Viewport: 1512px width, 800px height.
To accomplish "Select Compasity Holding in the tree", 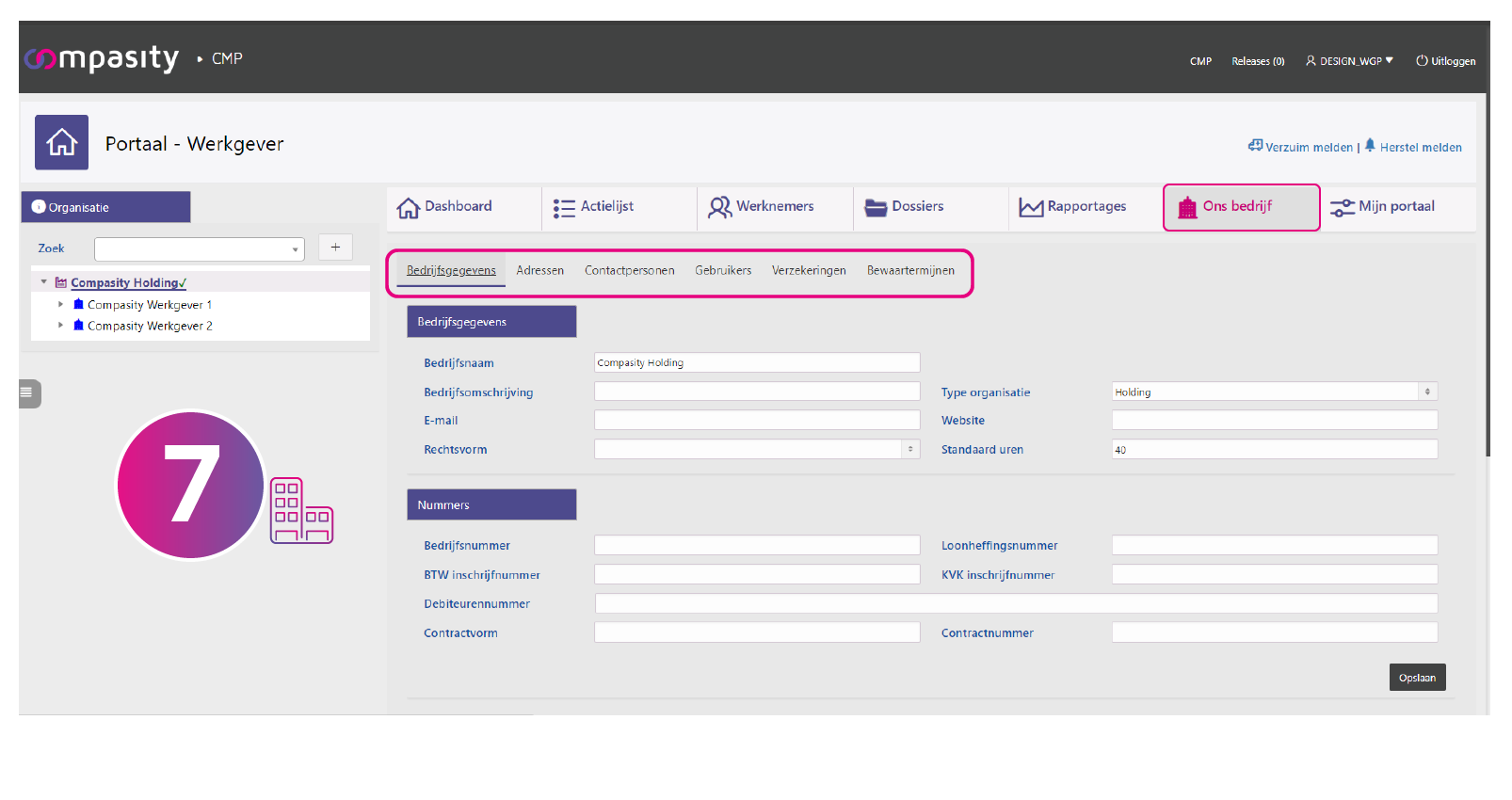I will point(128,282).
